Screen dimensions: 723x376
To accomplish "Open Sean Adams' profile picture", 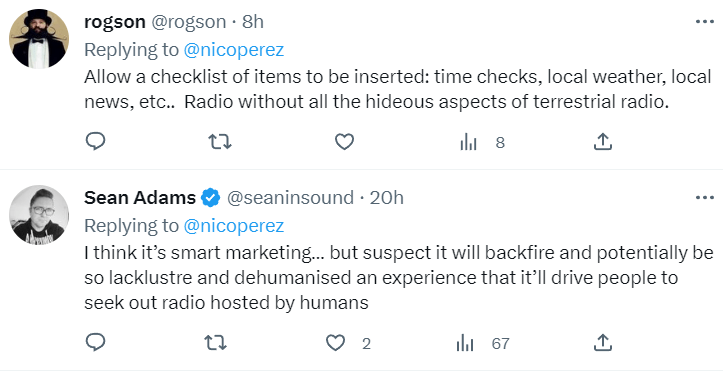I will (39, 215).
